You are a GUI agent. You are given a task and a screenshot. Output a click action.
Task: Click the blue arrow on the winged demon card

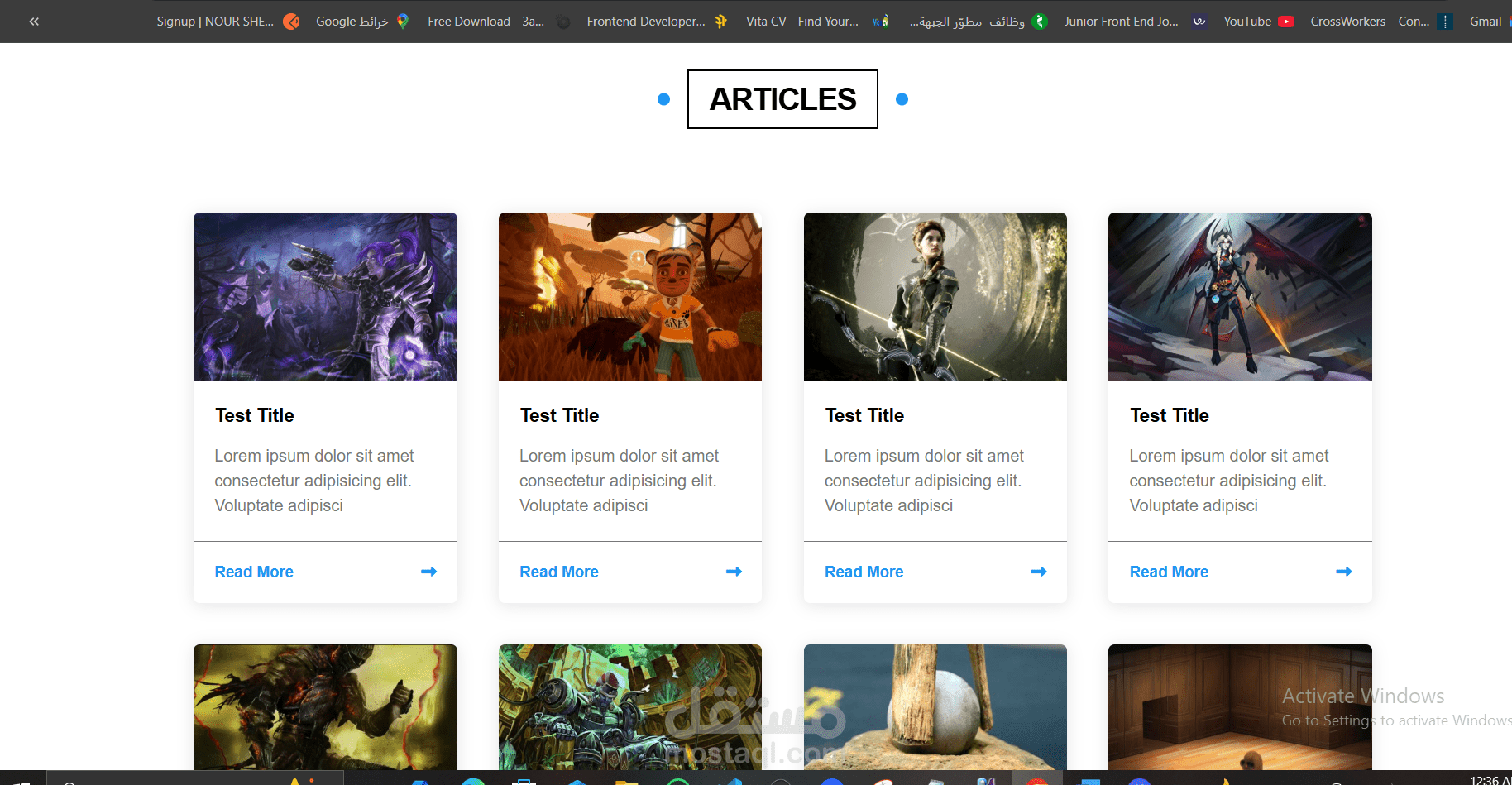point(1344,572)
